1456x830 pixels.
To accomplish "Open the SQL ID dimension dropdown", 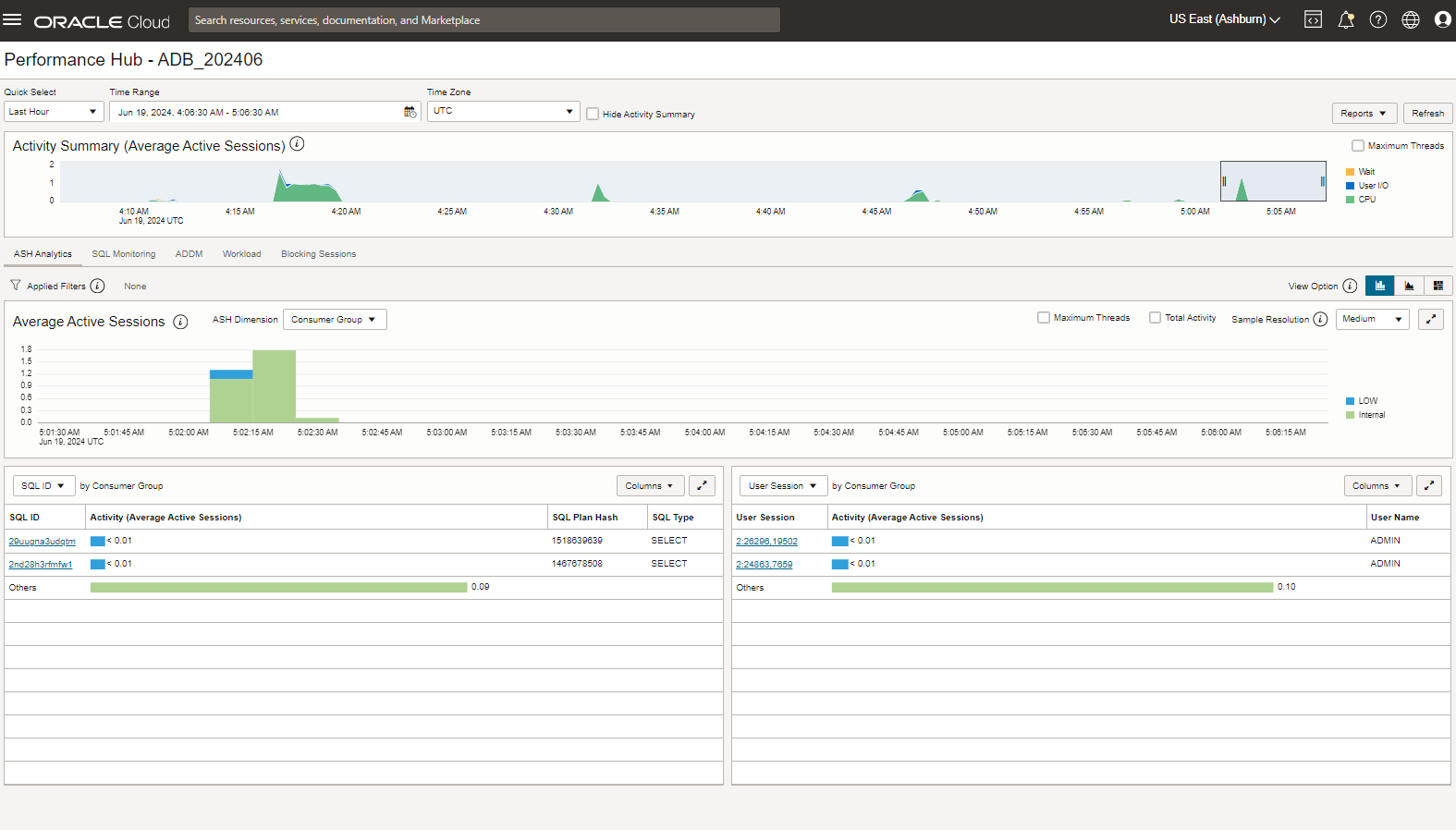I will point(43,485).
